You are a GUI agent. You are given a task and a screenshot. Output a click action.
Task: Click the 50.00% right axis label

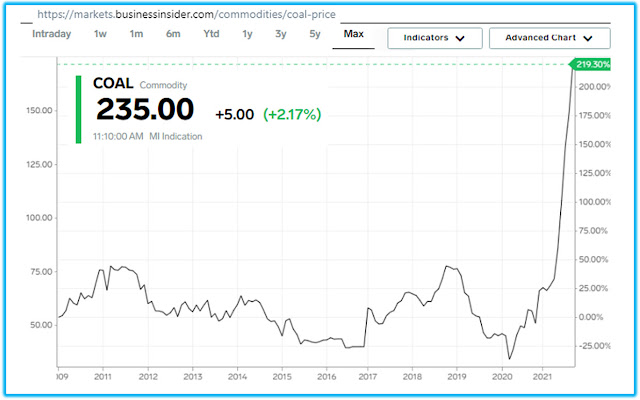593,260
